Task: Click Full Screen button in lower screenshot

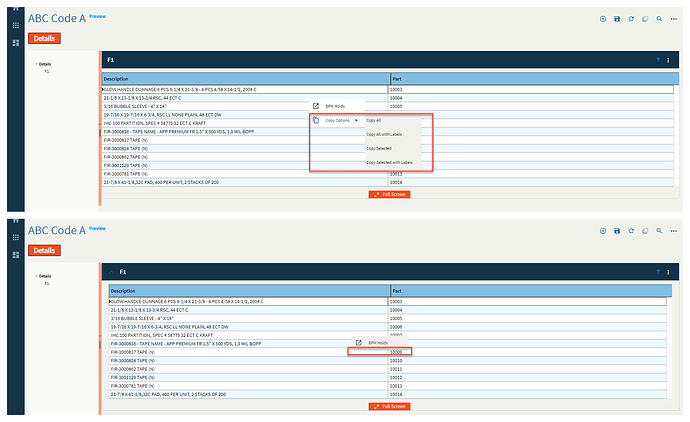Action: tap(389, 406)
